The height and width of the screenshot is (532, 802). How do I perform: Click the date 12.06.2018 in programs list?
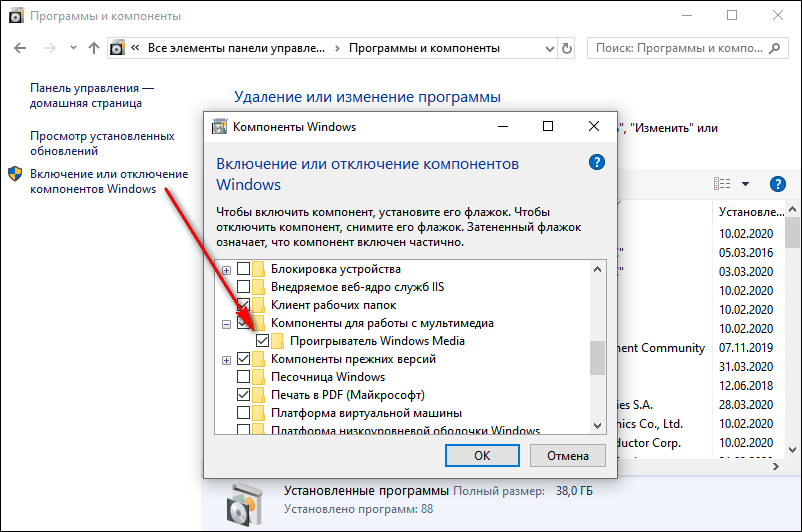pos(746,386)
